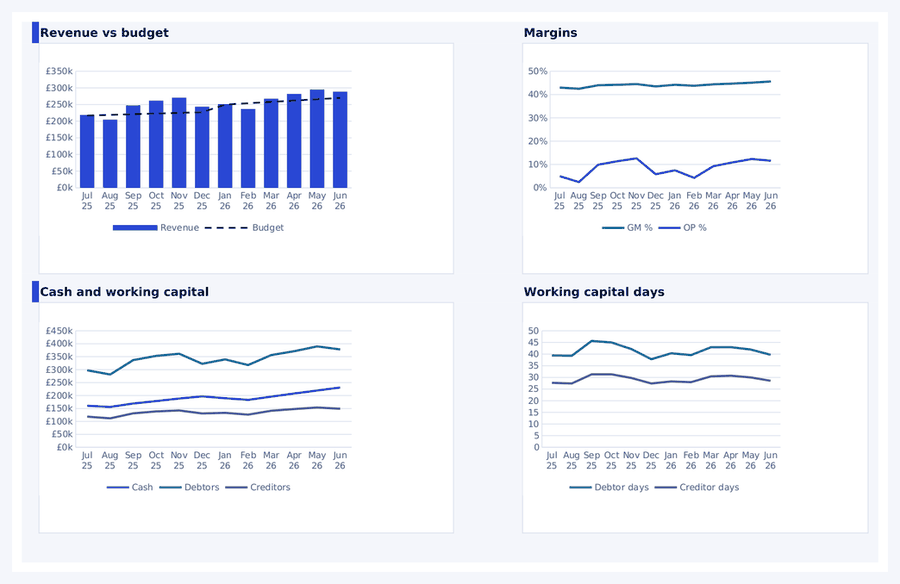This screenshot has width=900, height=584.
Task: Click '£200k' axis label on cash chart
Action: tap(59, 396)
